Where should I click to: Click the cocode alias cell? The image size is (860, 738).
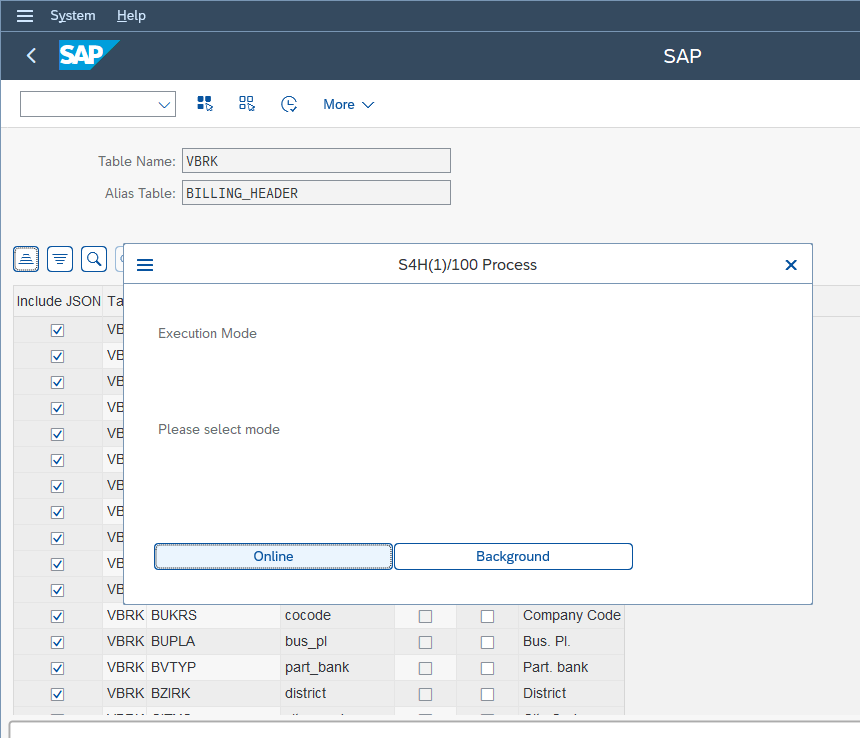coord(337,616)
